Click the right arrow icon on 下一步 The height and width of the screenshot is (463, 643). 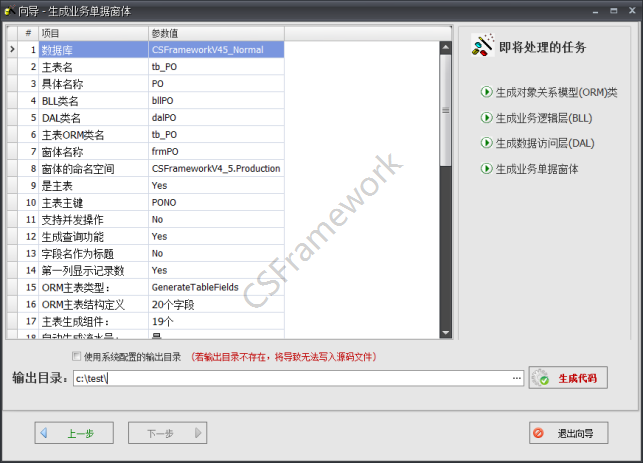point(198,433)
